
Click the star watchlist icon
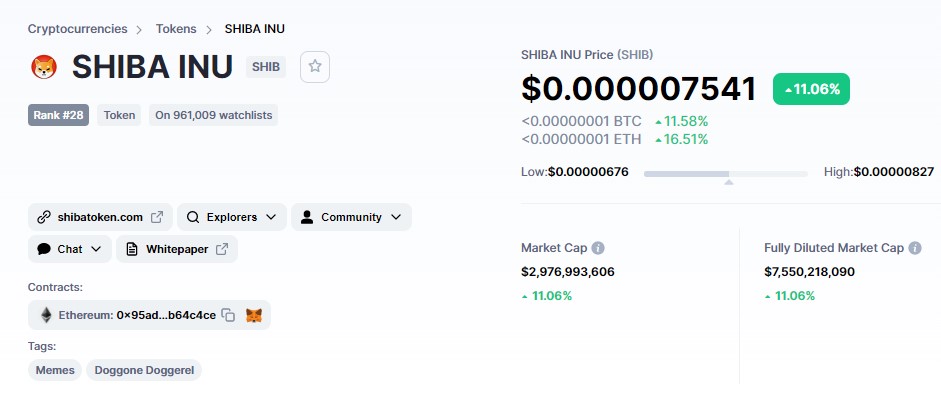[315, 67]
